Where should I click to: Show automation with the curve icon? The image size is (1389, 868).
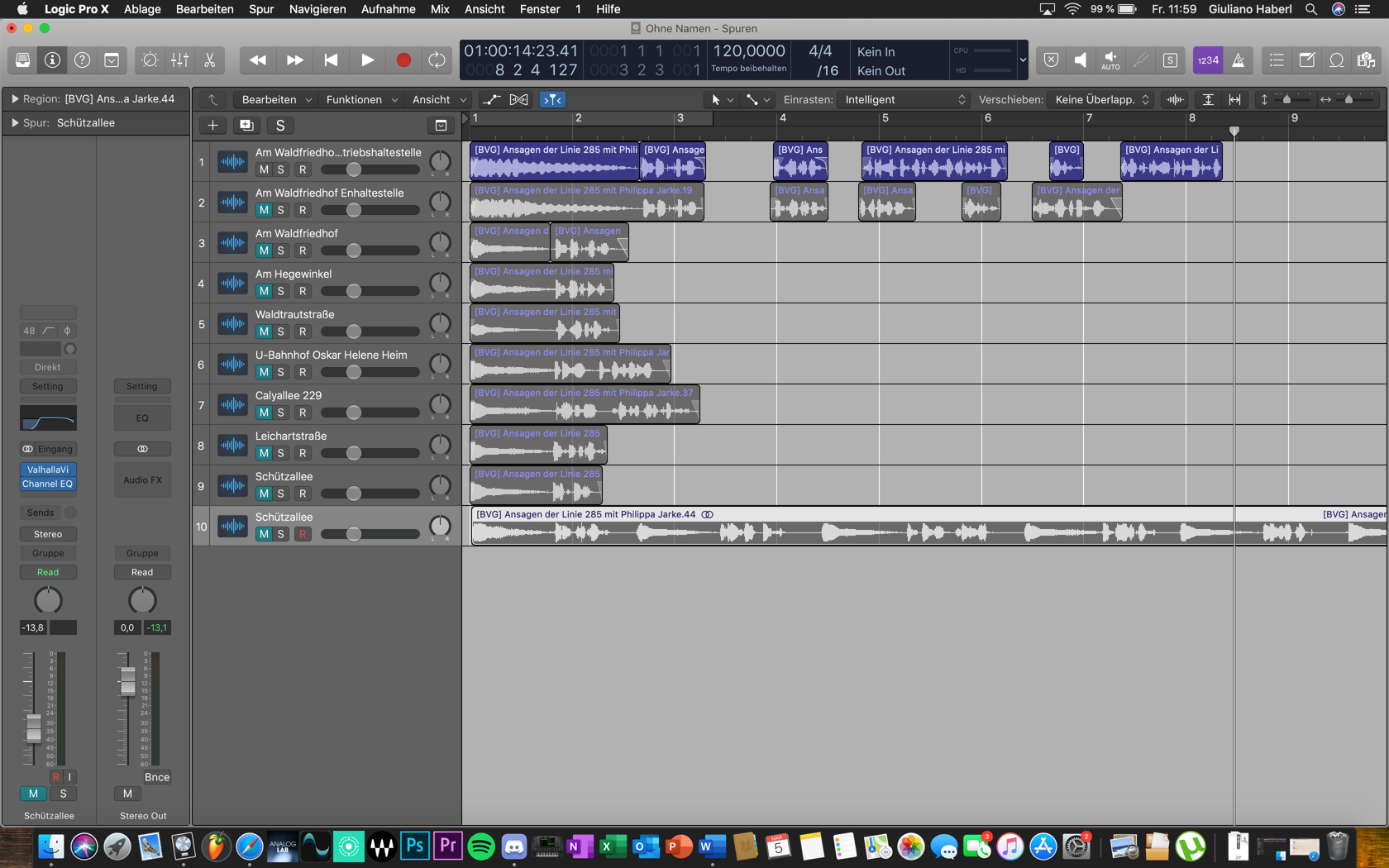click(492, 100)
